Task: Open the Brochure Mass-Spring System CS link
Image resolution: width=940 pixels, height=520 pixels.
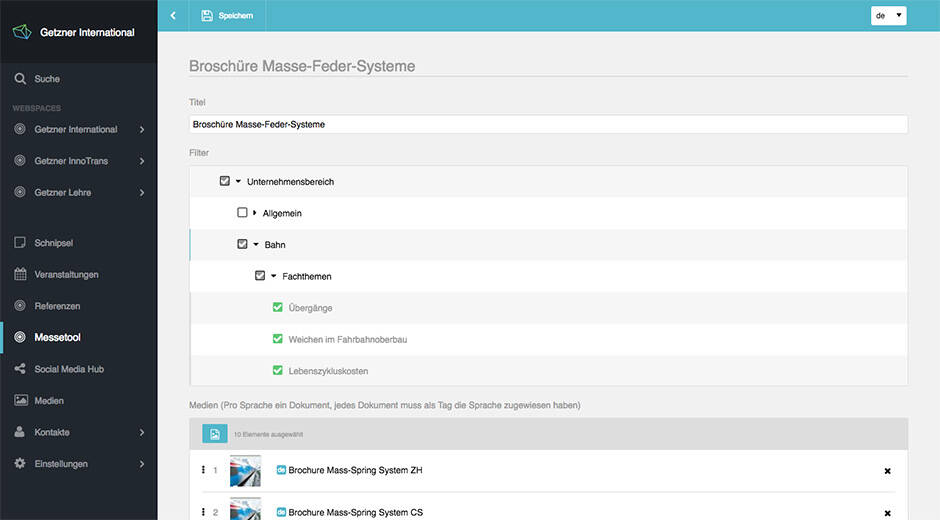Action: tap(355, 512)
